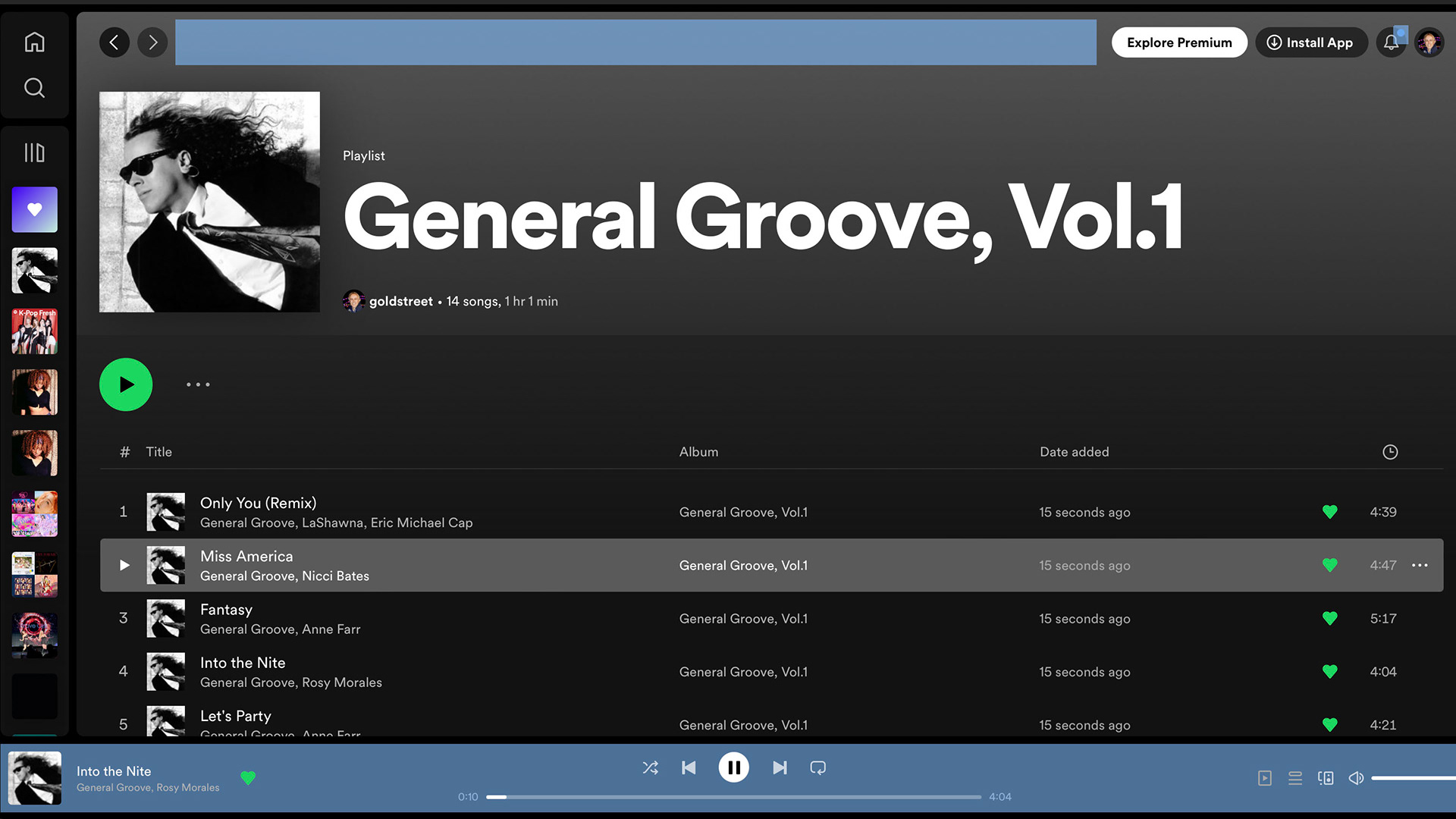The width and height of the screenshot is (1456, 819).
Task: Open LaShawna artist link
Action: pos(333,522)
